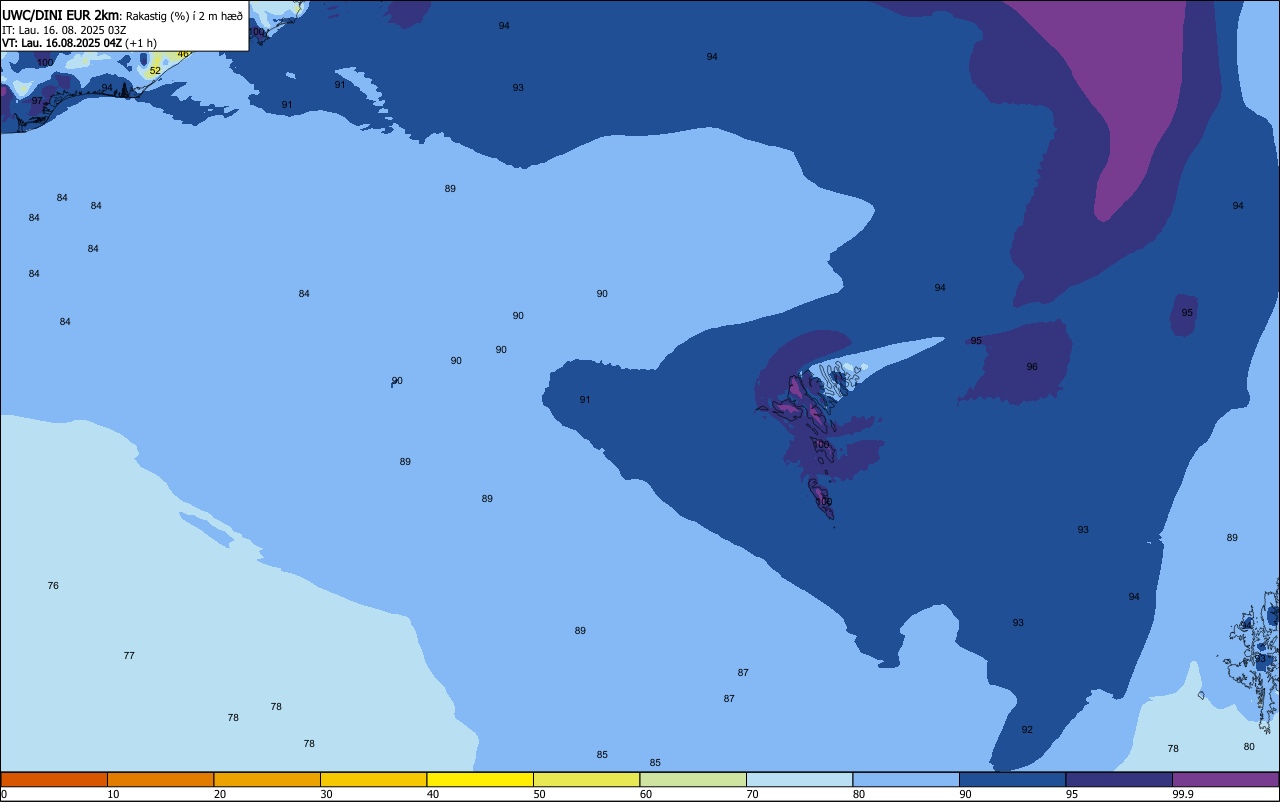Screen dimensions: 1280x802
Task: Pick the amber 20–30 legend color segment
Action: (x=267, y=779)
